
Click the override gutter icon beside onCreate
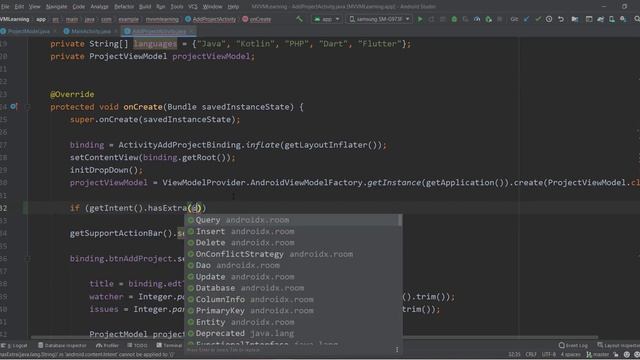pos(13,107)
